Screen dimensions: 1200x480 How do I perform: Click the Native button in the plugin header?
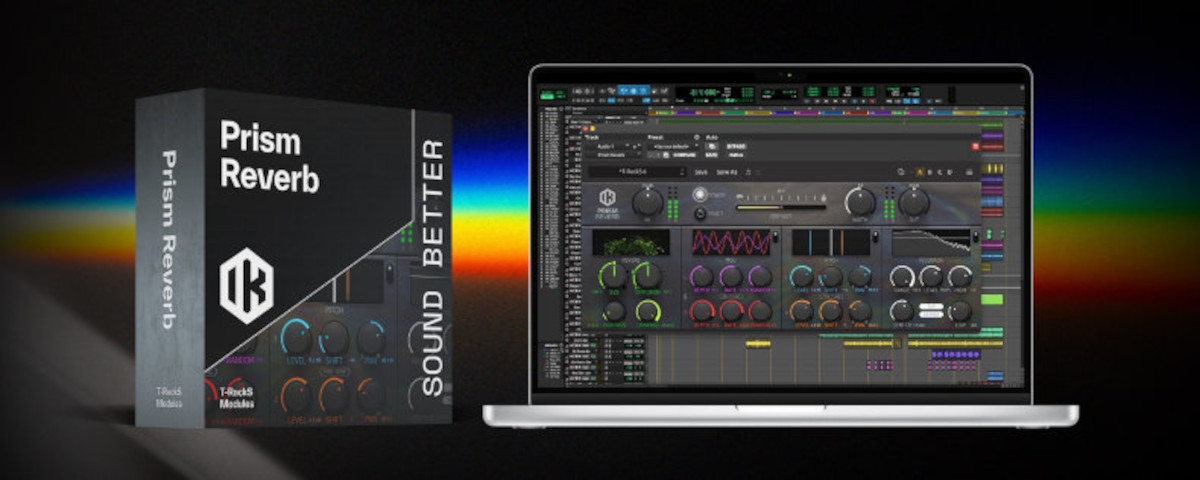(x=736, y=154)
